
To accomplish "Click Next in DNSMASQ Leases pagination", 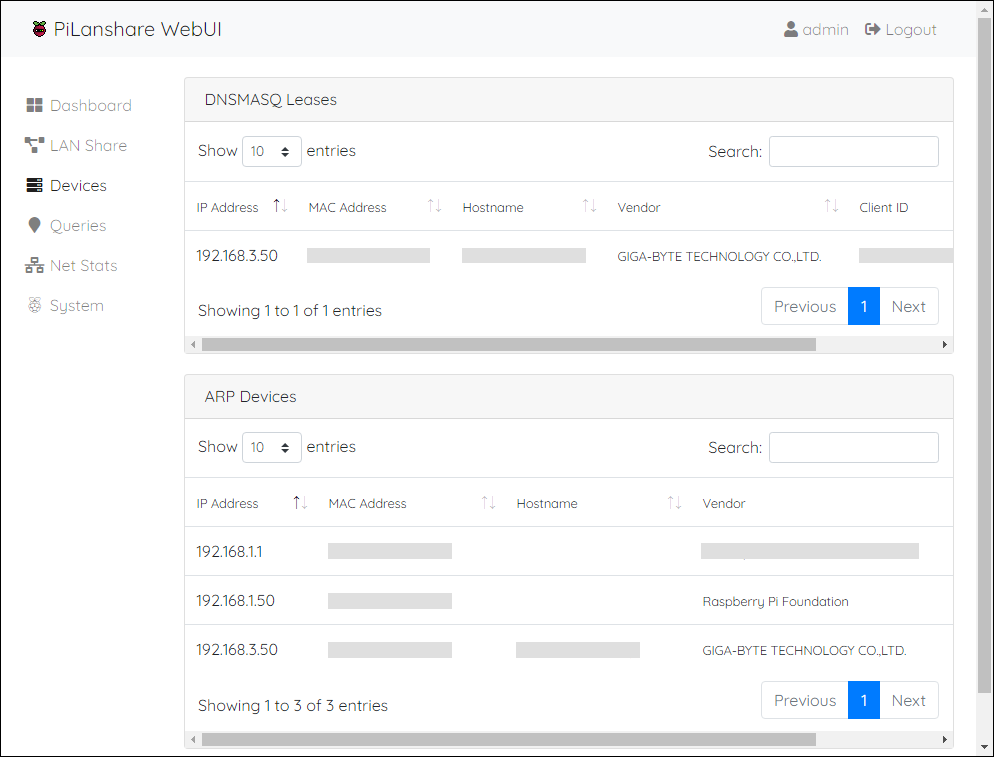I will [908, 306].
